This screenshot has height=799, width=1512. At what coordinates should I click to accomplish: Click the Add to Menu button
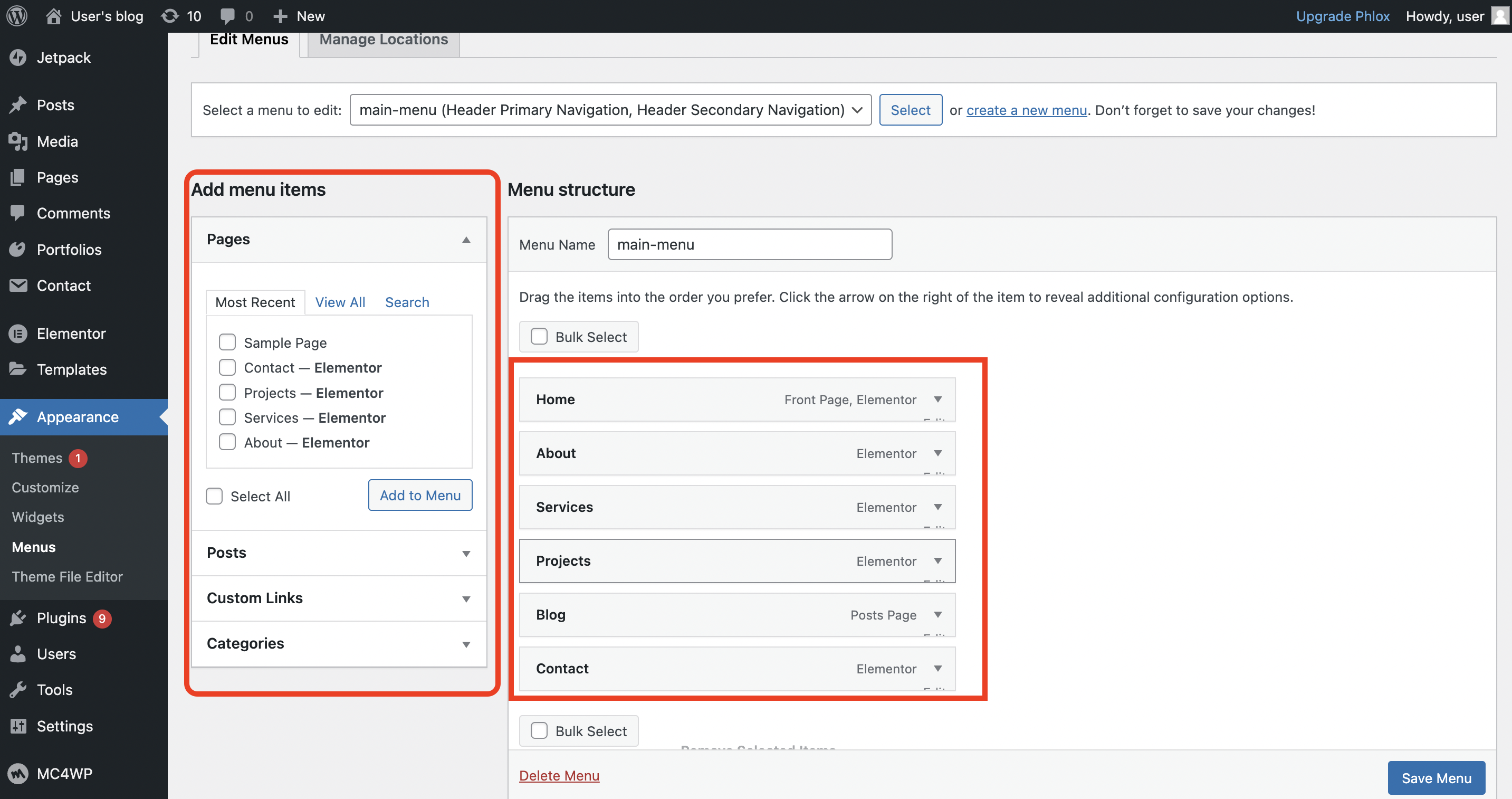(419, 495)
